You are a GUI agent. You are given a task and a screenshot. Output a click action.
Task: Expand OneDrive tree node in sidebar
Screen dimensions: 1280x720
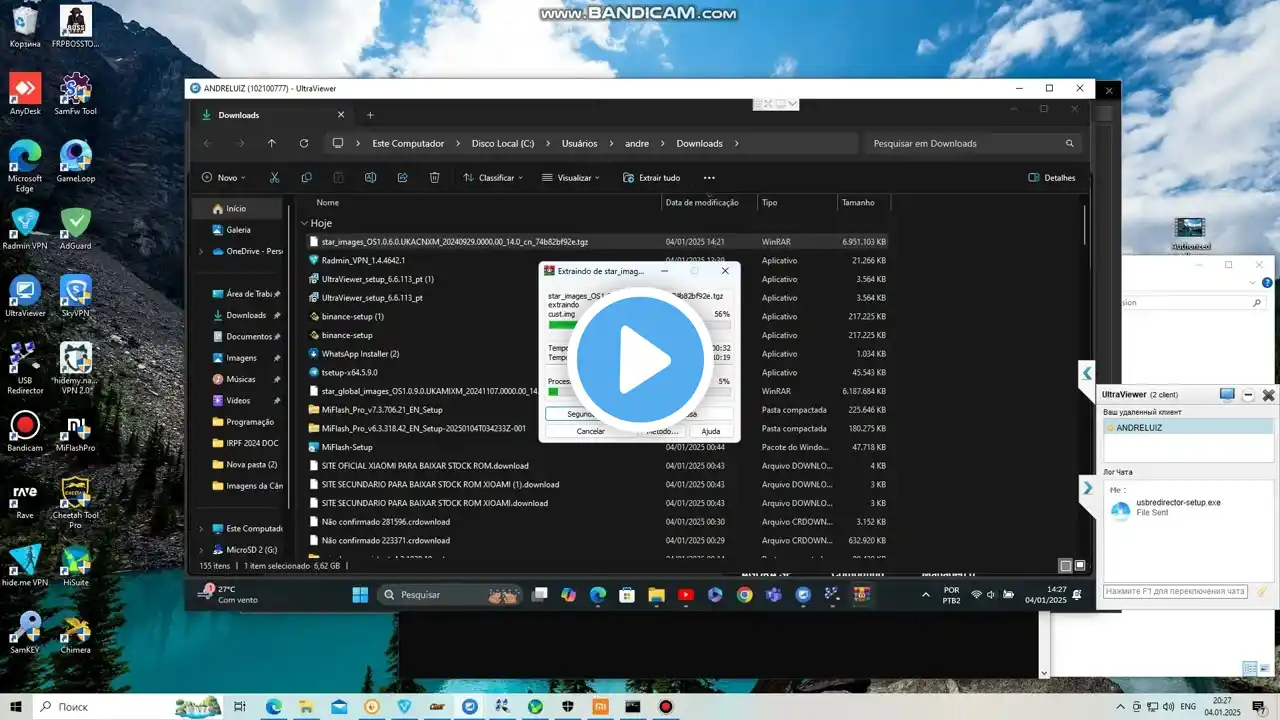(x=203, y=251)
